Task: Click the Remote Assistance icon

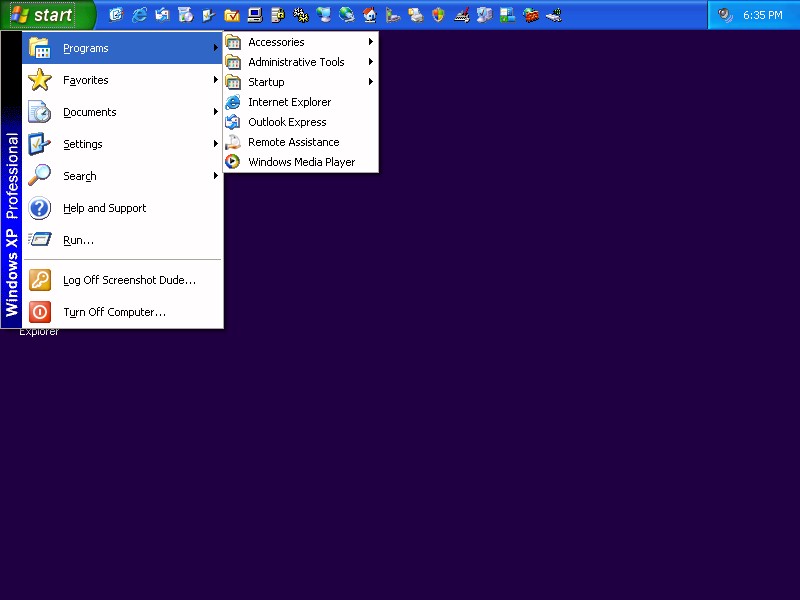Action: (x=232, y=142)
